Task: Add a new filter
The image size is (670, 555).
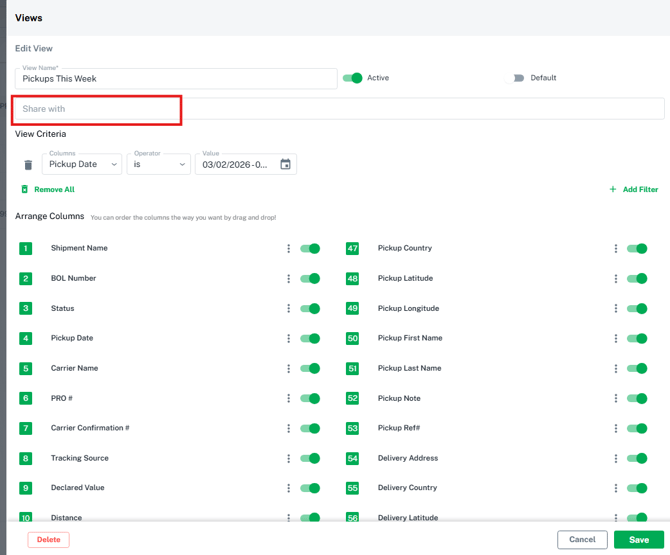Action: click(x=634, y=189)
